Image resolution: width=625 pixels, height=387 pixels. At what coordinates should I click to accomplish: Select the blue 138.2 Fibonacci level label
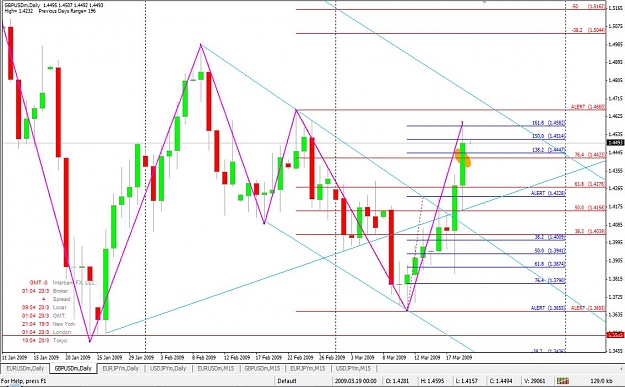coord(548,150)
